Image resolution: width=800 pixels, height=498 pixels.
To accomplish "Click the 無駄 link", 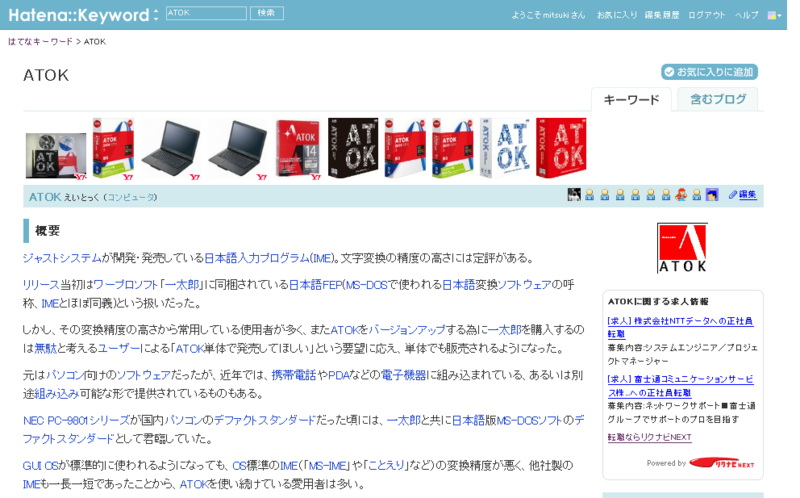I will pyautogui.click(x=45, y=348).
